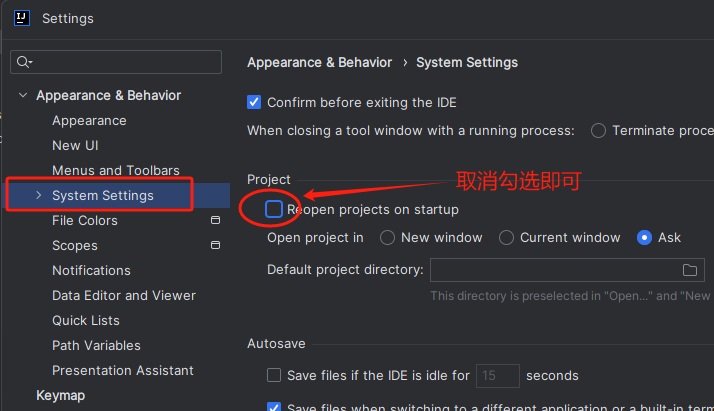Select the Terminate process radio button
714x411 pixels.
(598, 130)
